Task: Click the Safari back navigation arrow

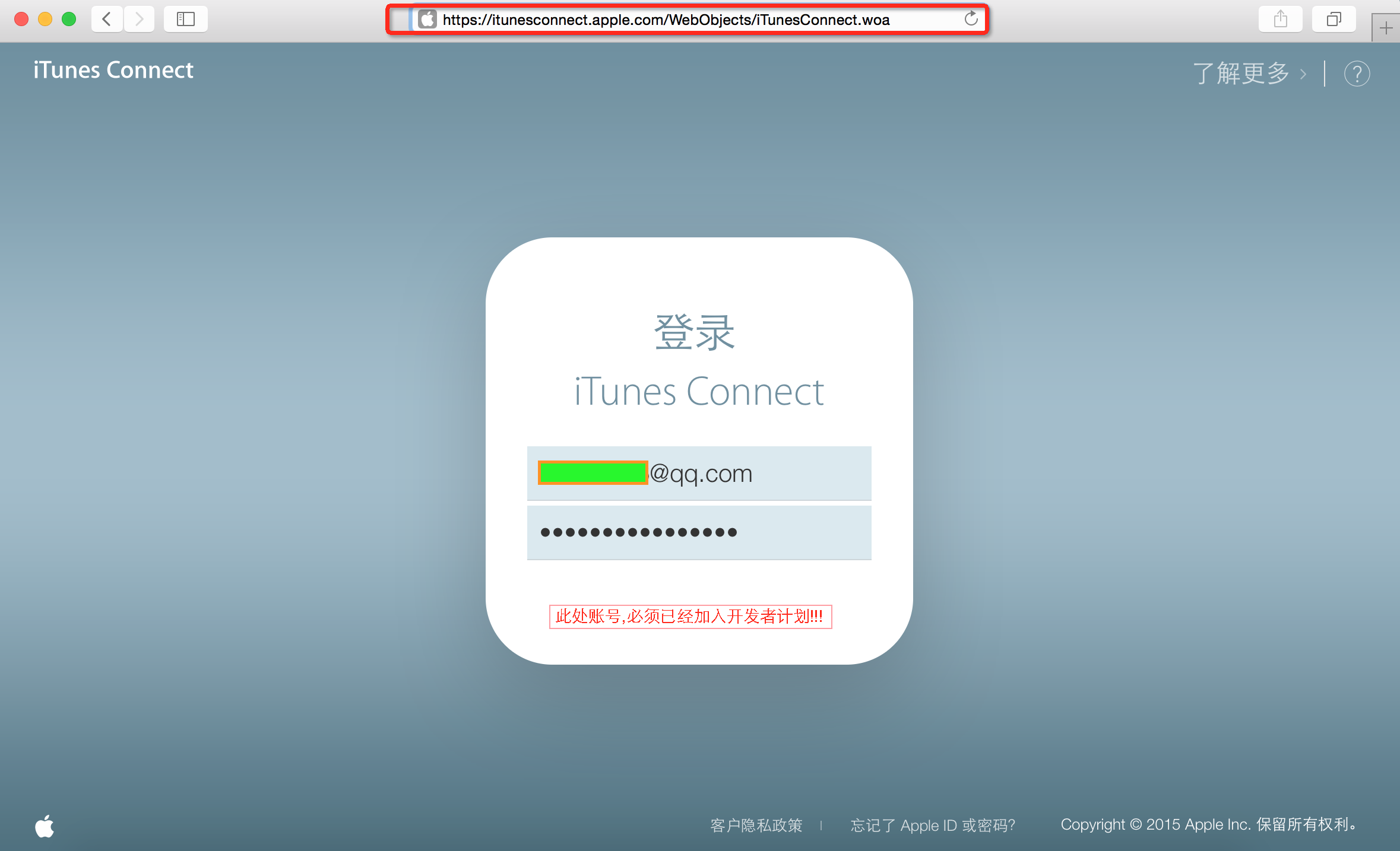Action: 107,19
